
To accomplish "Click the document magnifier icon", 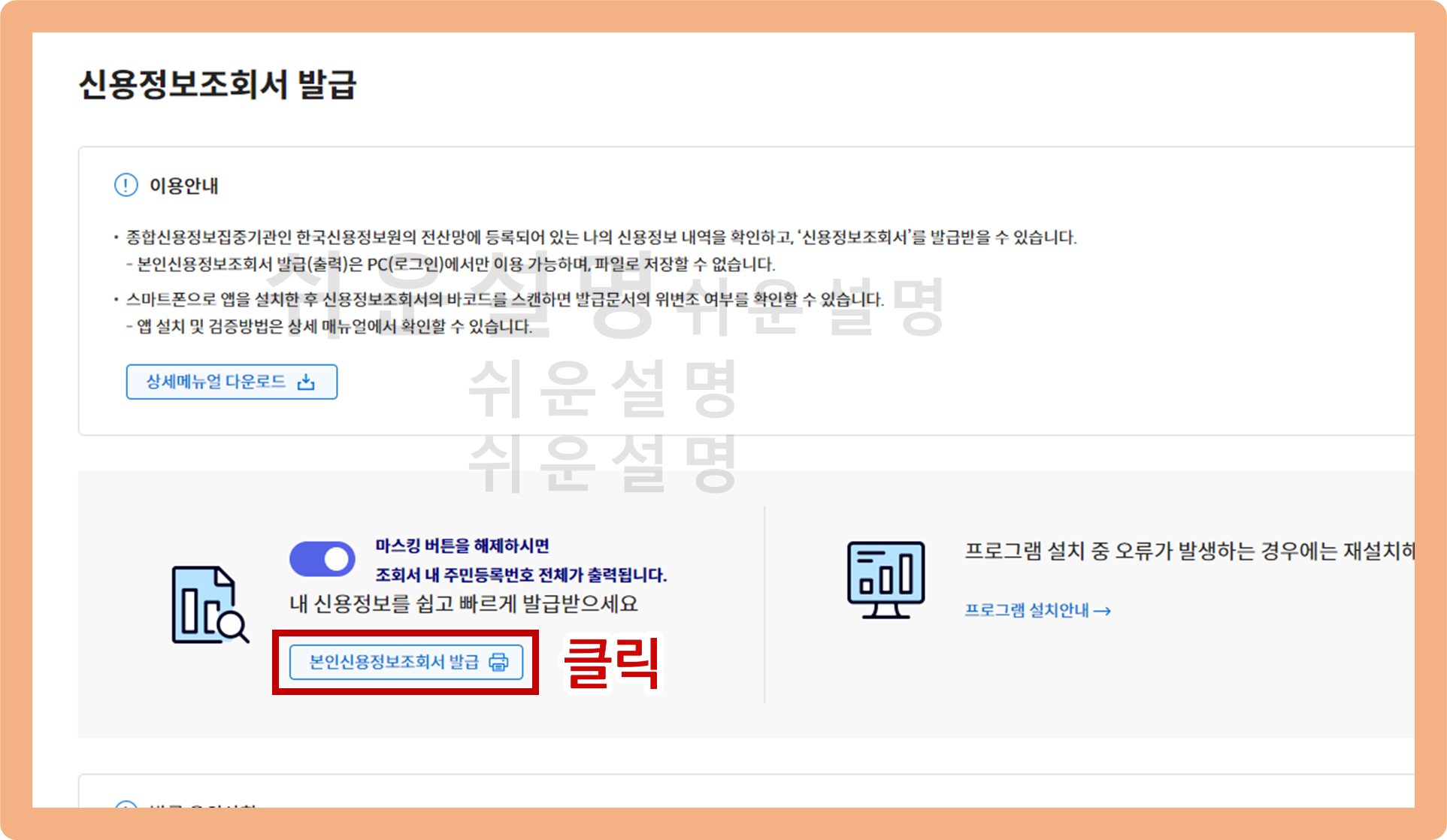I will 210,605.
